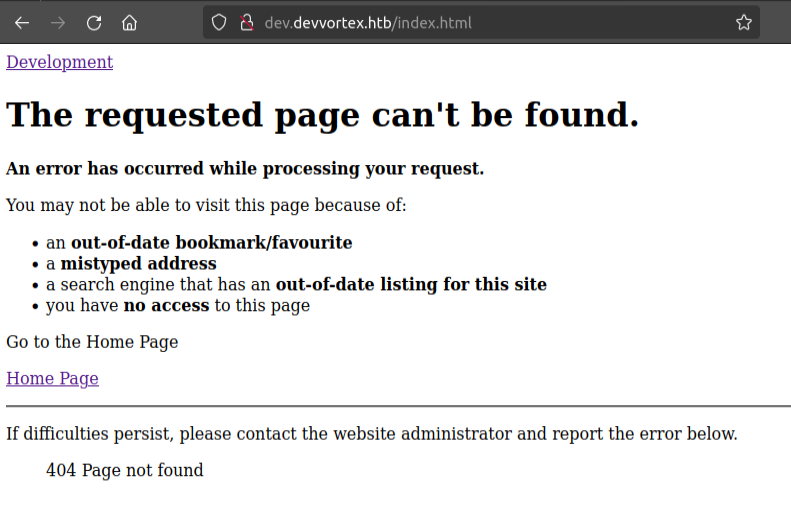Bookmark this page with the star icon
The height and width of the screenshot is (529, 791).
pos(743,22)
